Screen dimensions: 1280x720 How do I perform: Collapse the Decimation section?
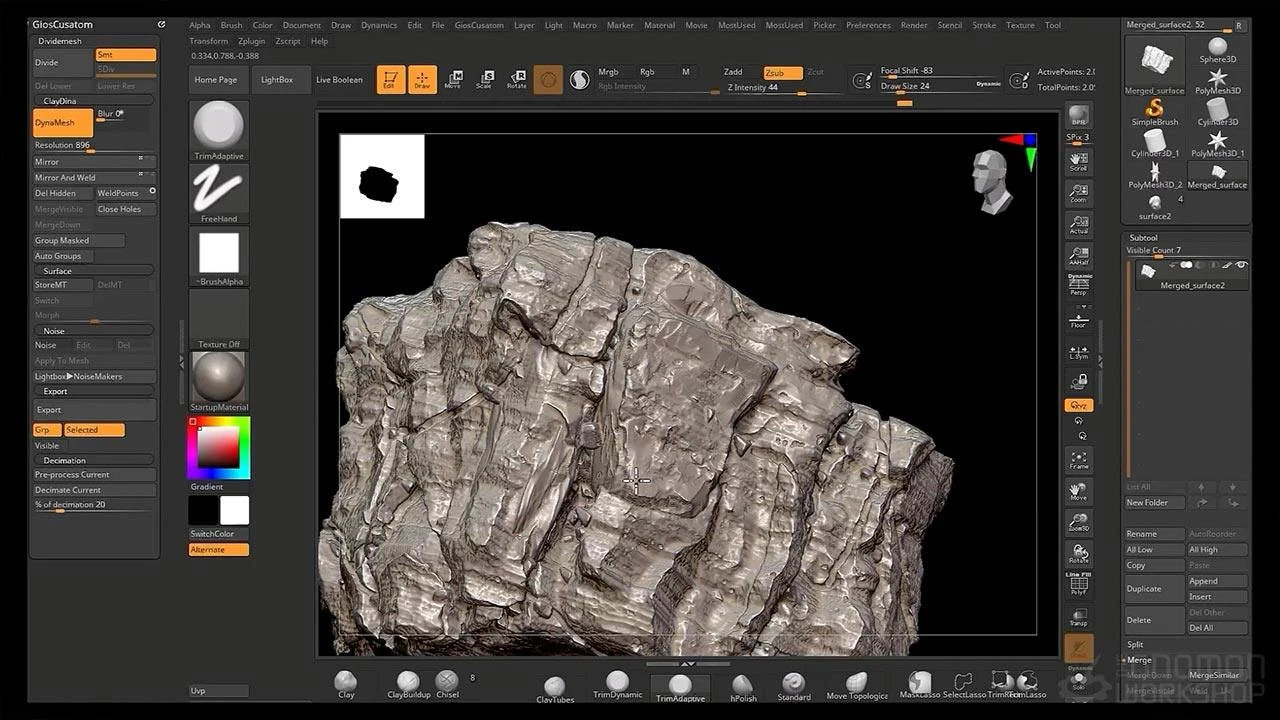64,460
